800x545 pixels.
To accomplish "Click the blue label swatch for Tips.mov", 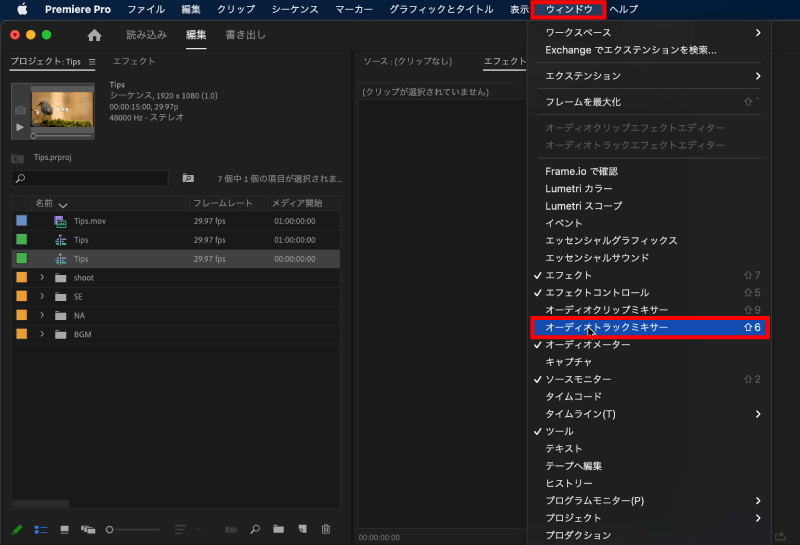I will 21,220.
